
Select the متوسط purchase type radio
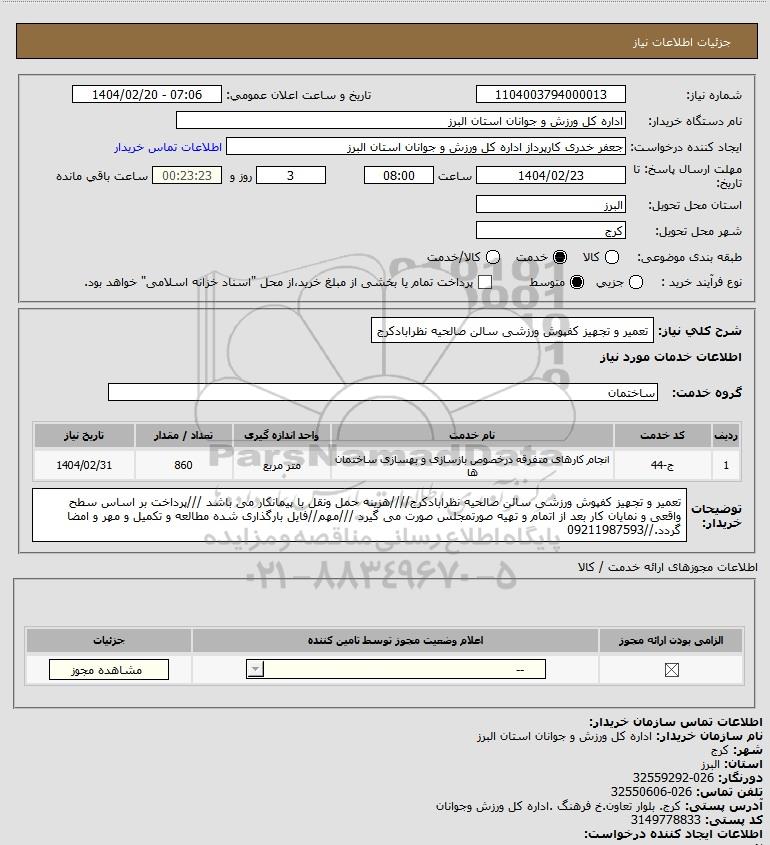pyautogui.click(x=577, y=282)
